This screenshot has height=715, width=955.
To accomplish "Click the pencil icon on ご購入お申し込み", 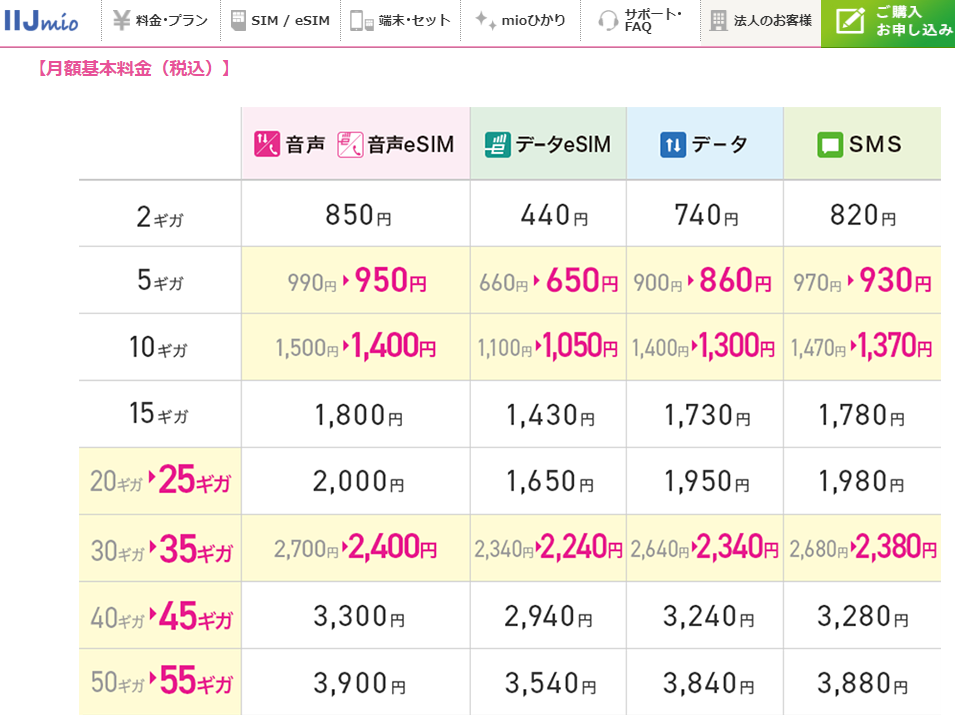I will pyautogui.click(x=850, y=21).
